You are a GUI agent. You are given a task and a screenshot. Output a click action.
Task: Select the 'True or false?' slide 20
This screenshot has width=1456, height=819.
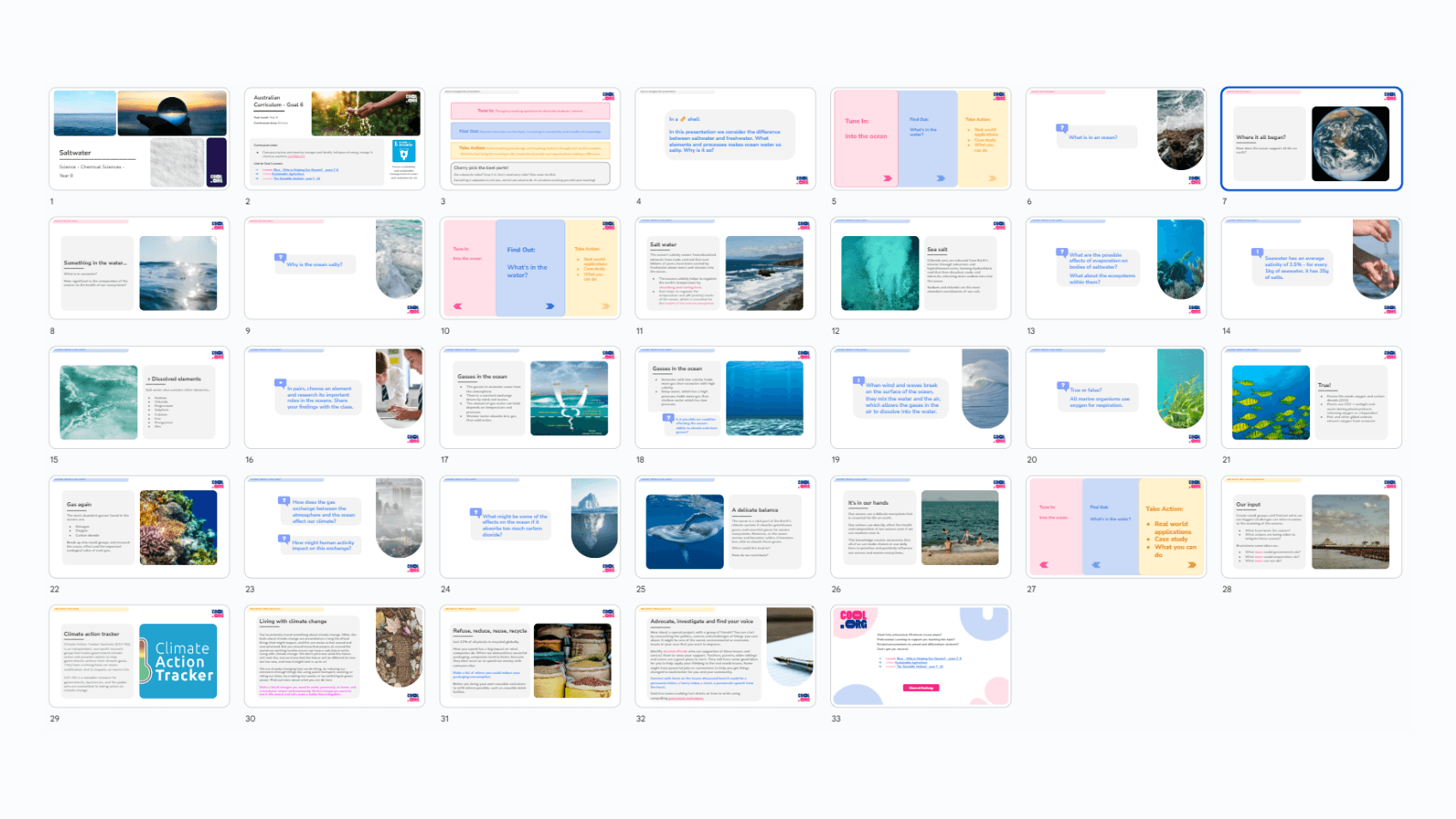pos(1115,397)
